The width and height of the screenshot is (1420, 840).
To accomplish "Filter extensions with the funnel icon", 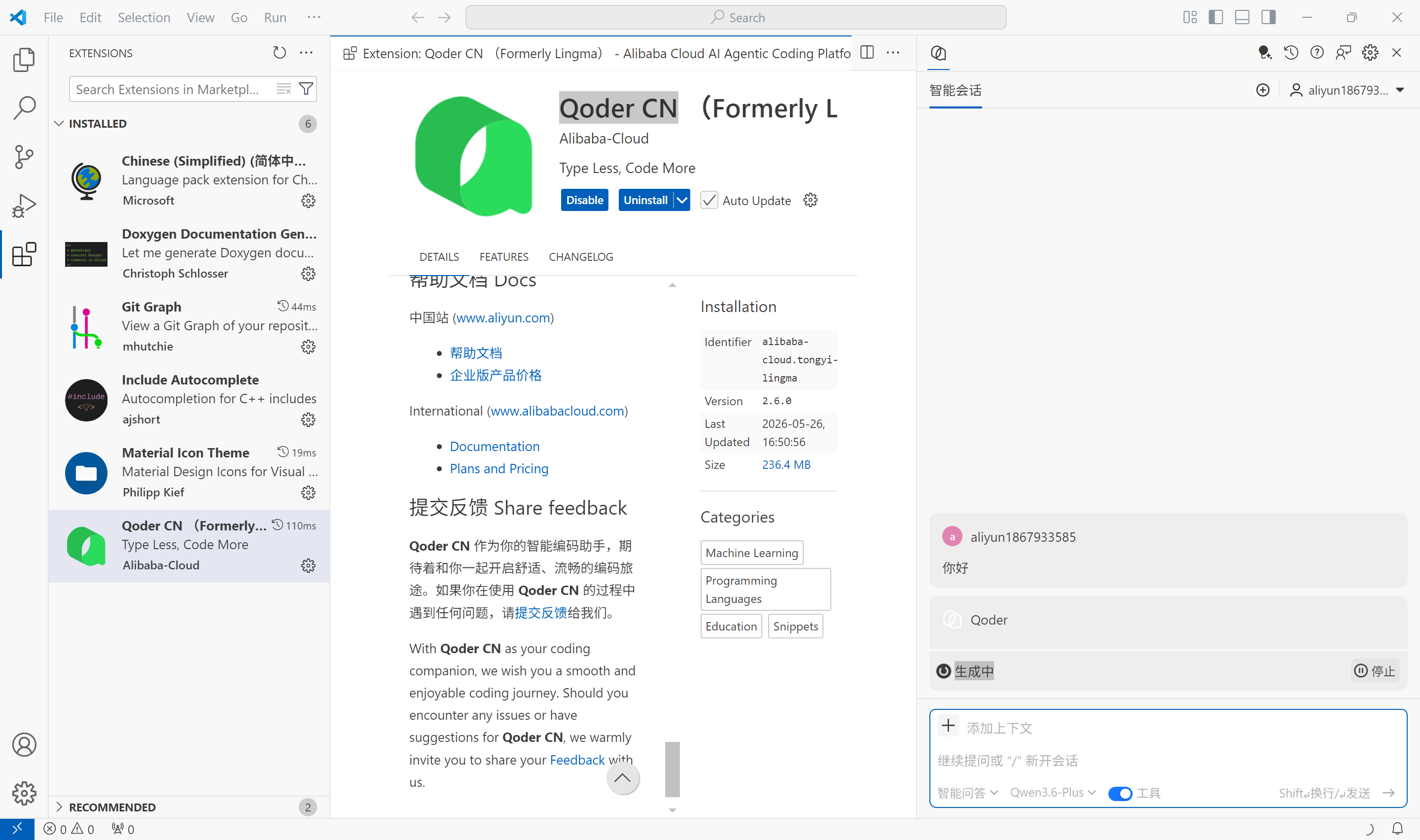I will [306, 89].
